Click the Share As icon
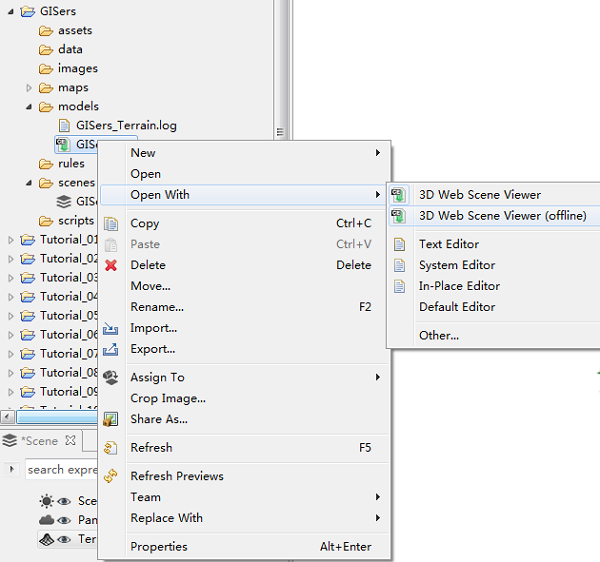Screen dimensions: 600x562 111,419
